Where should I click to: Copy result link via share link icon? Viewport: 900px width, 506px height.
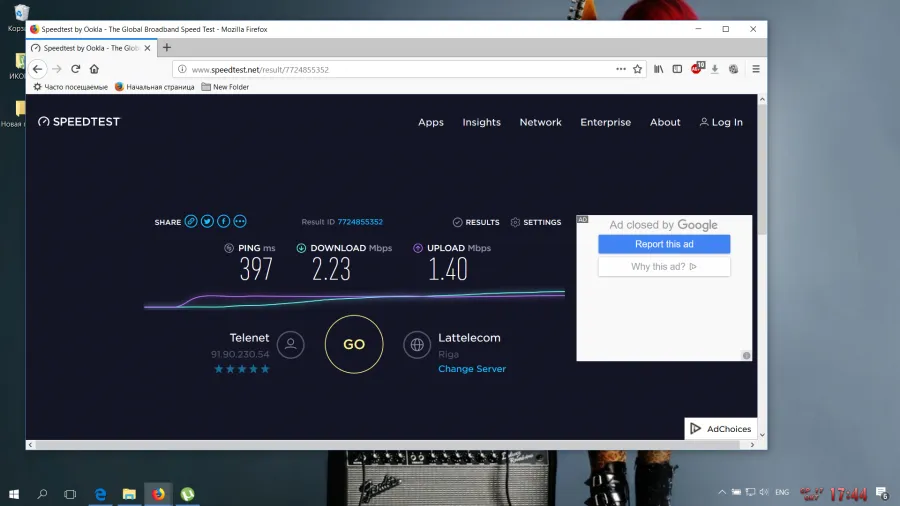(x=191, y=221)
